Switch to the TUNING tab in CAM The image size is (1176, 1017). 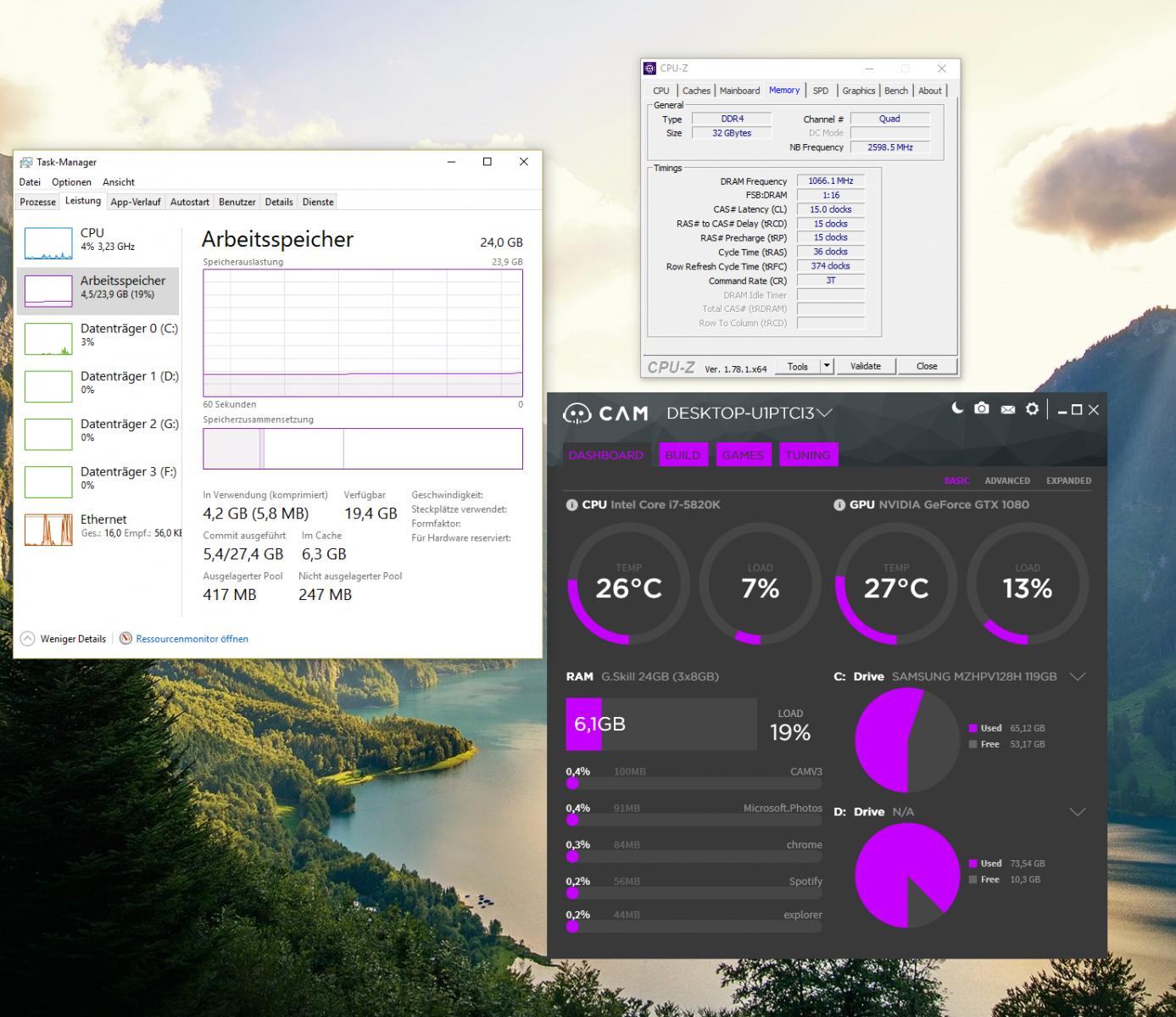pos(808,455)
